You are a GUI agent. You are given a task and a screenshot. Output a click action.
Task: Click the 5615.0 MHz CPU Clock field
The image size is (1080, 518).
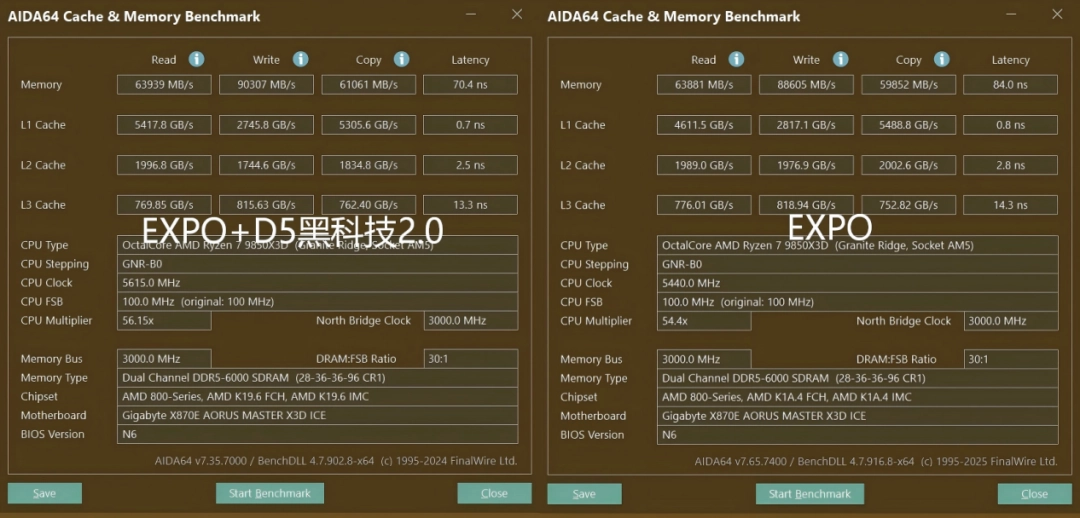click(317, 283)
